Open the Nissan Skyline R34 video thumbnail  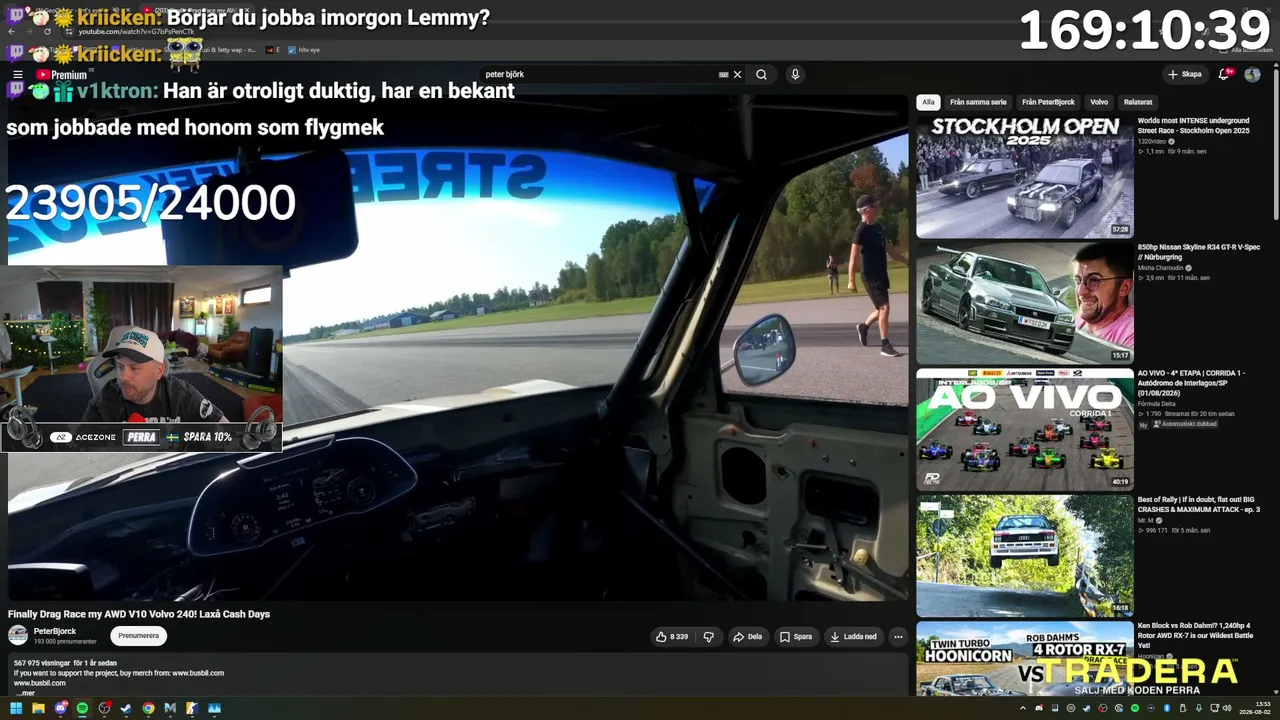[1025, 303]
